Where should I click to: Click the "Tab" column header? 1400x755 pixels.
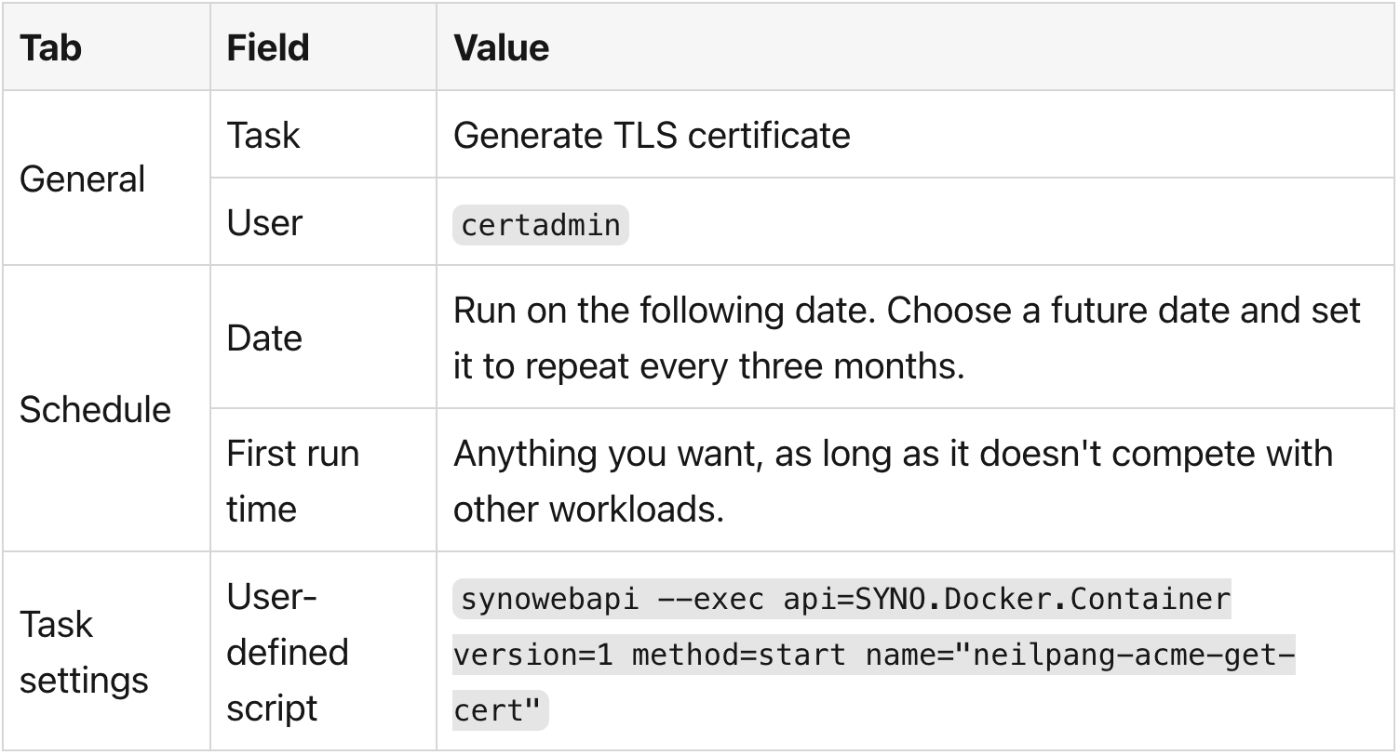[51, 48]
